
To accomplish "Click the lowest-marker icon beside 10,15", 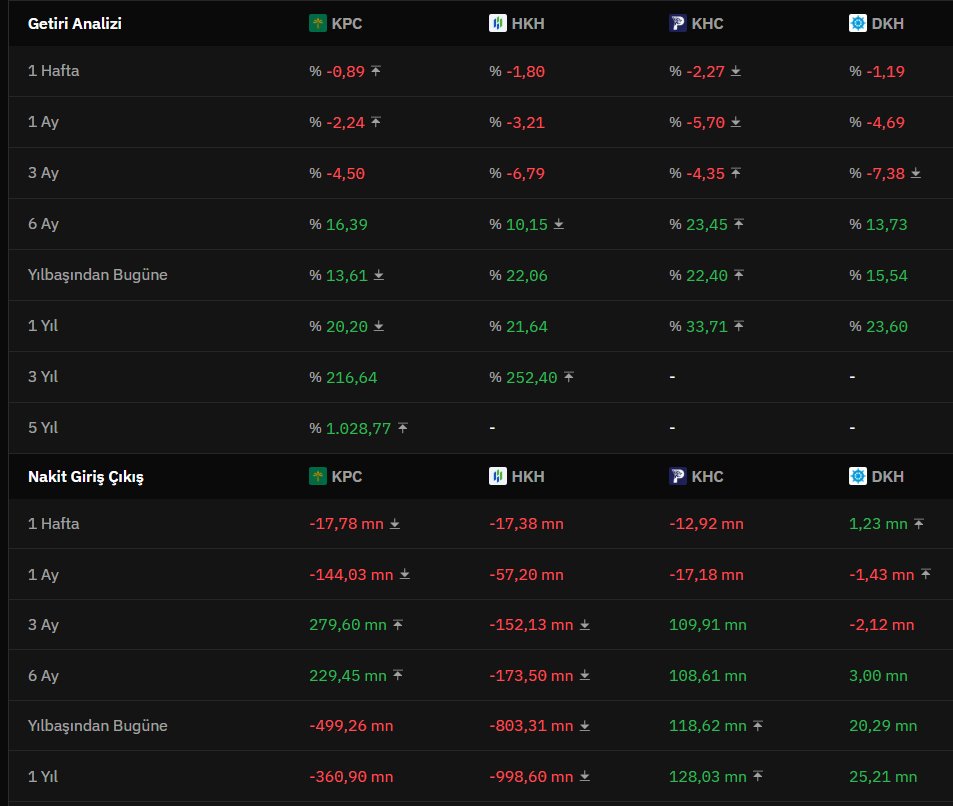I will (559, 224).
